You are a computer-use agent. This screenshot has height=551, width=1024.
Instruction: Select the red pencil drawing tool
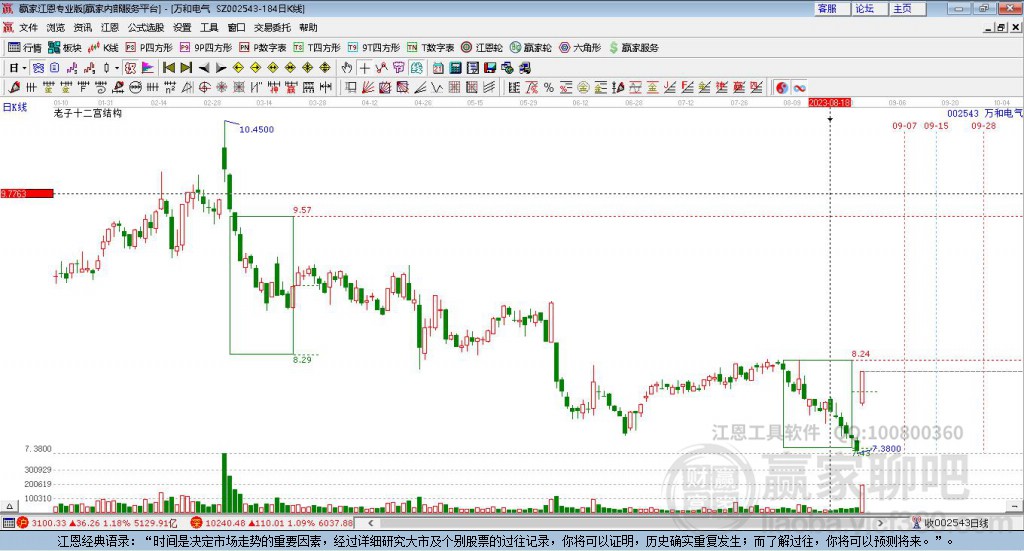coord(14,87)
